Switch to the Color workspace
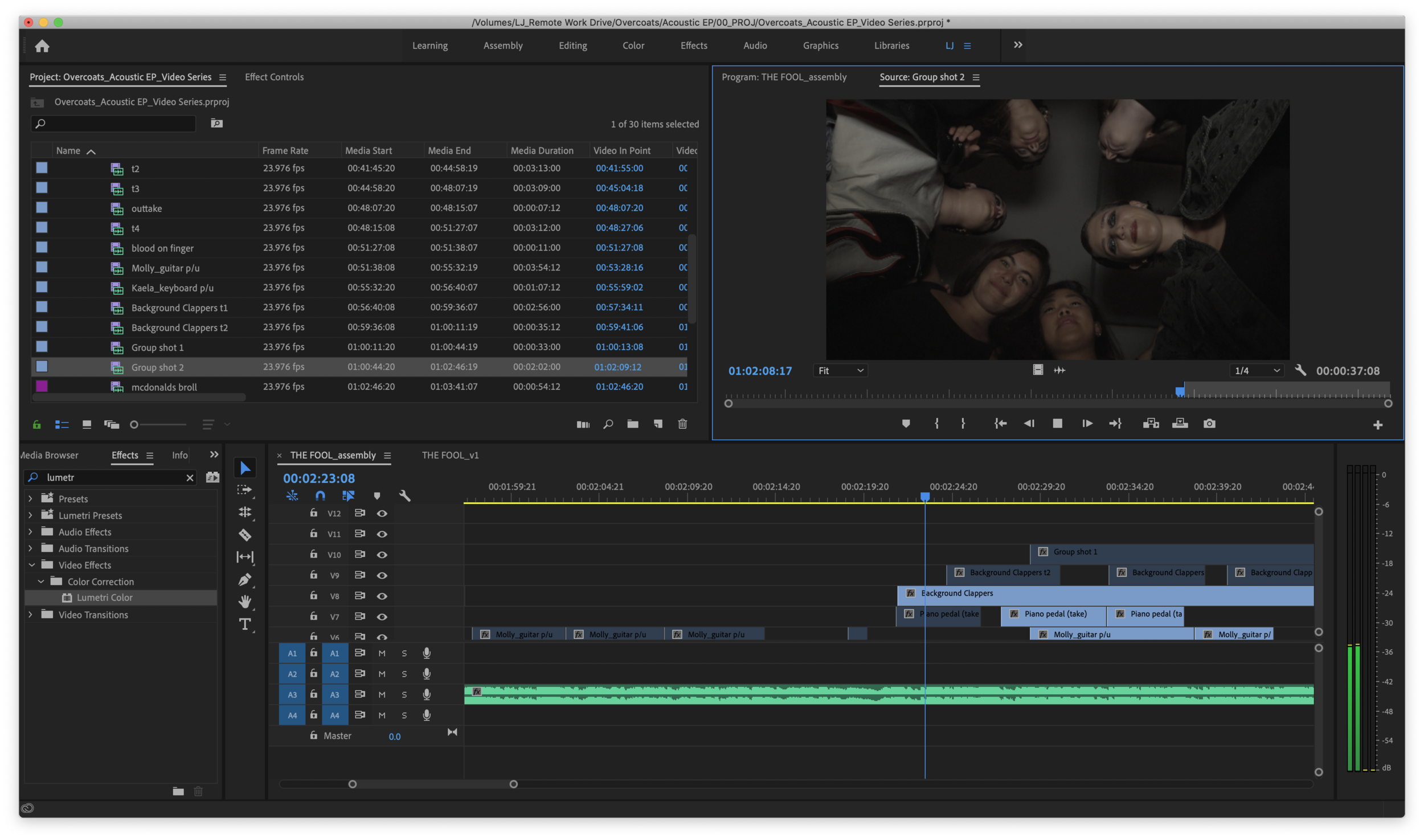 [633, 46]
